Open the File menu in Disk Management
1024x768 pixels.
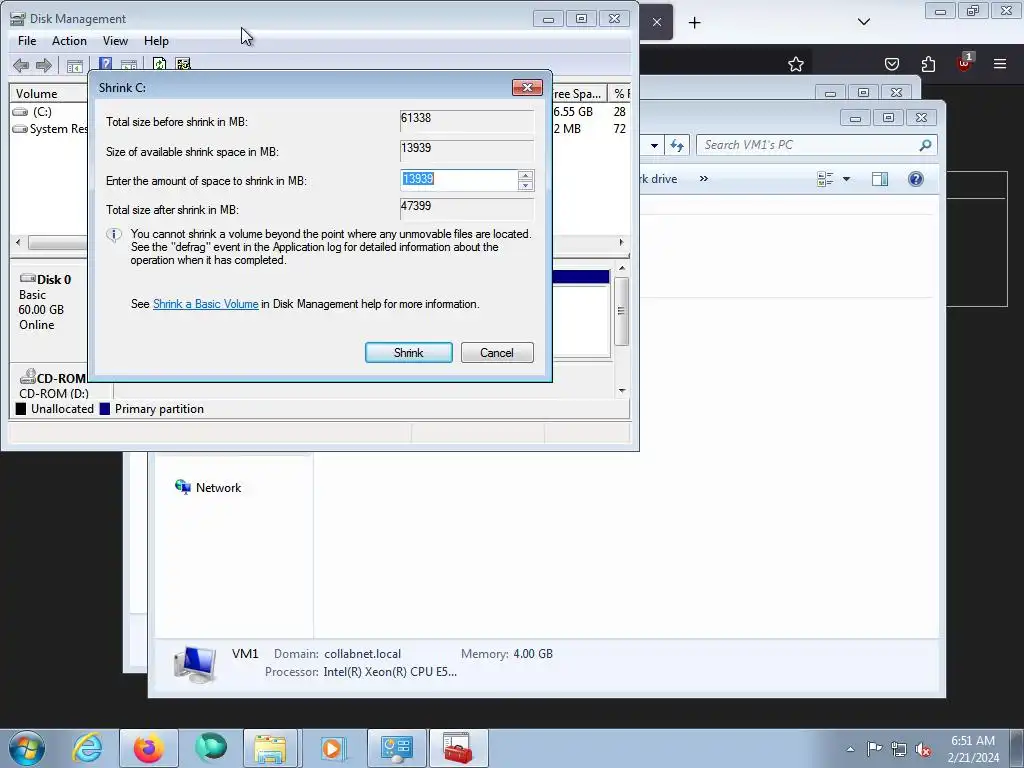pos(27,40)
